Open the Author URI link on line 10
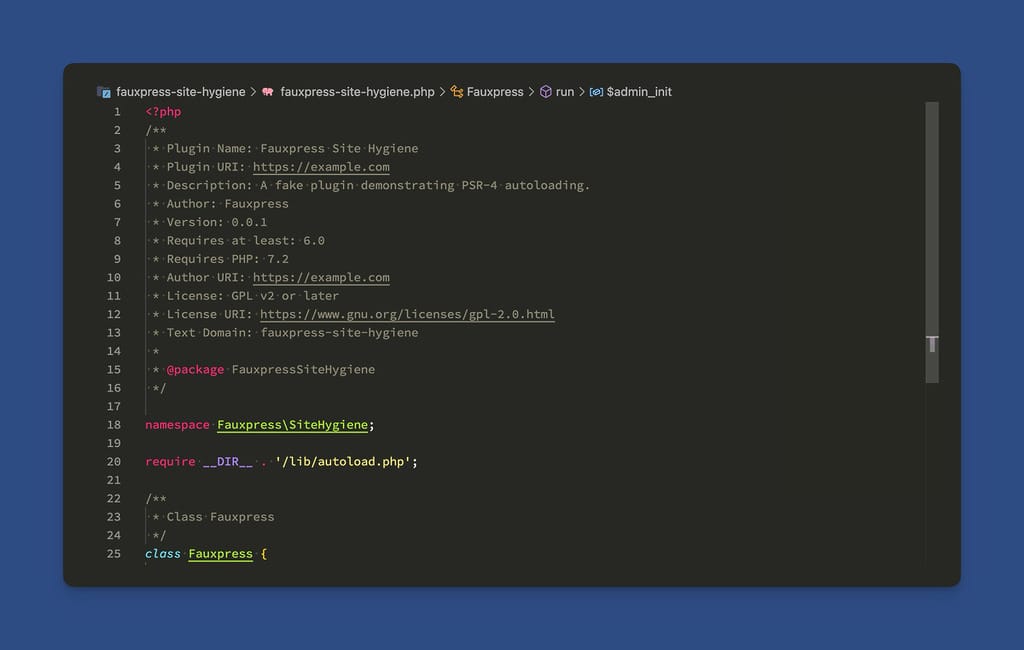 click(x=320, y=277)
